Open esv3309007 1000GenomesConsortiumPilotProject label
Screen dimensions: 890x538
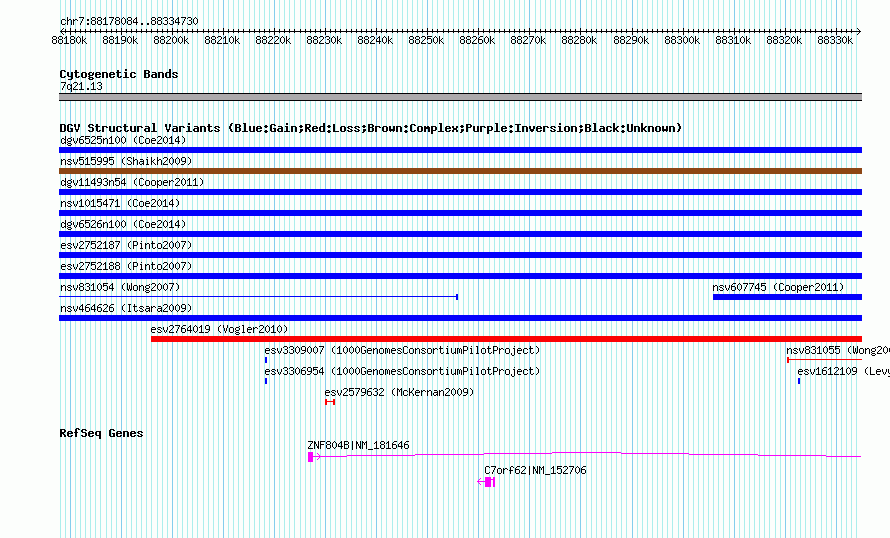(x=402, y=350)
